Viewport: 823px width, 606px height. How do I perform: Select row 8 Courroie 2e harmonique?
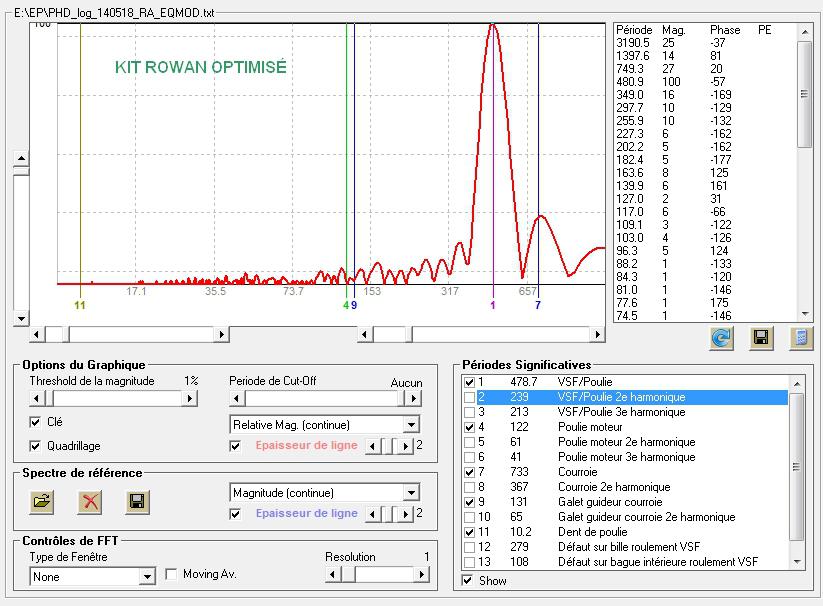click(625, 487)
